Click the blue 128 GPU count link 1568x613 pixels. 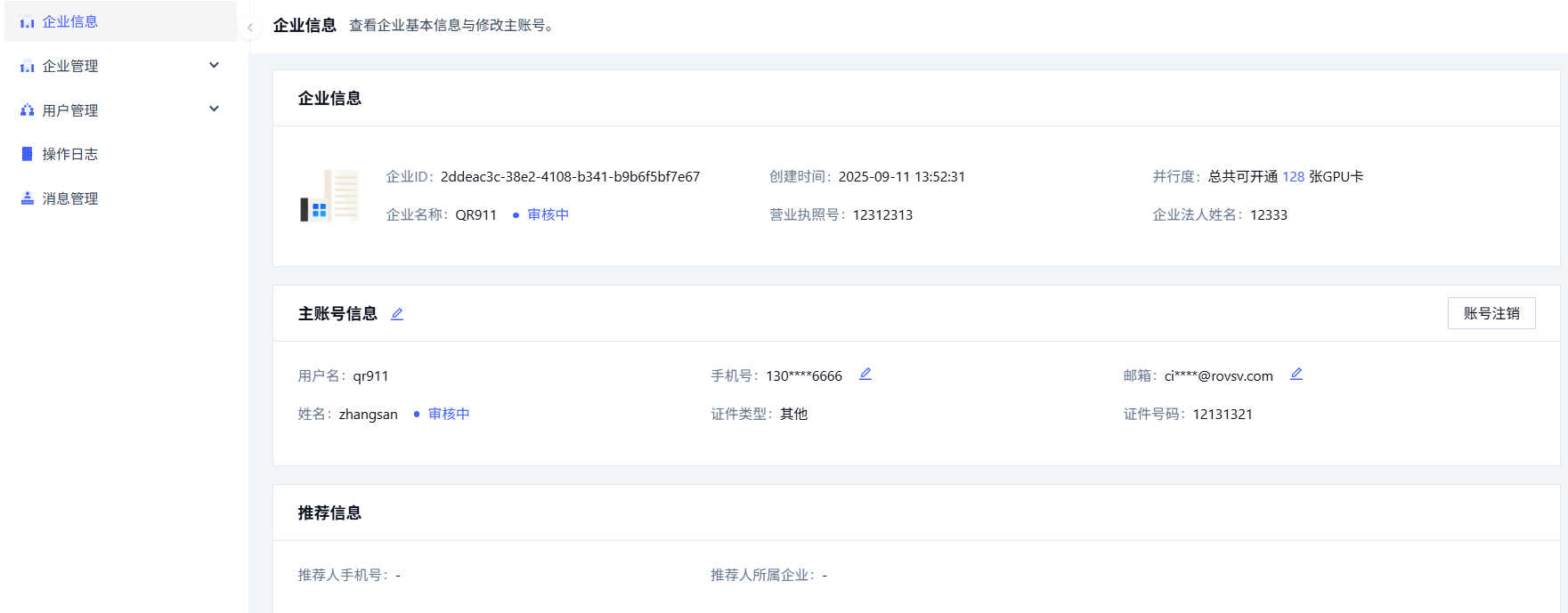[1293, 177]
